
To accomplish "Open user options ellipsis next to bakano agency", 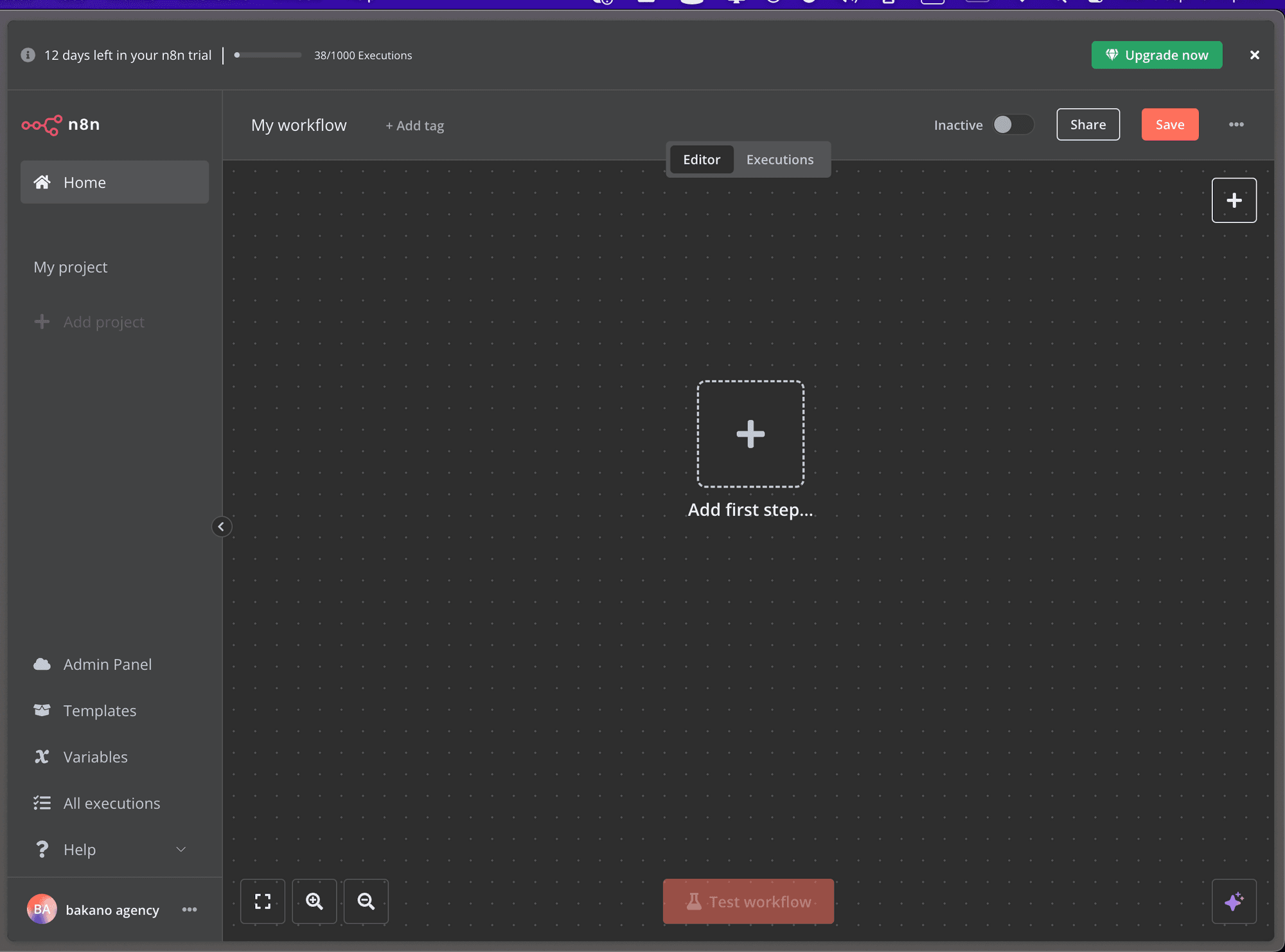I will 190,910.
